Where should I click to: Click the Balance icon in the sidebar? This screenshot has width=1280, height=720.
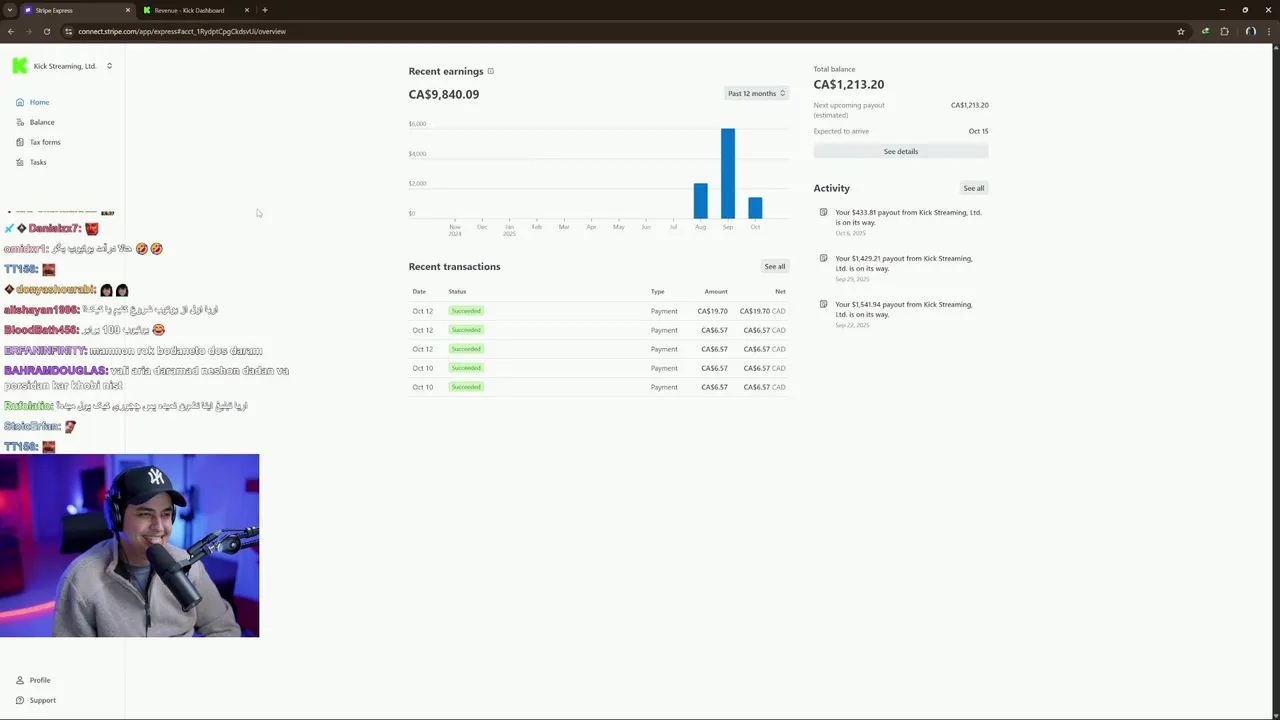tap(20, 122)
